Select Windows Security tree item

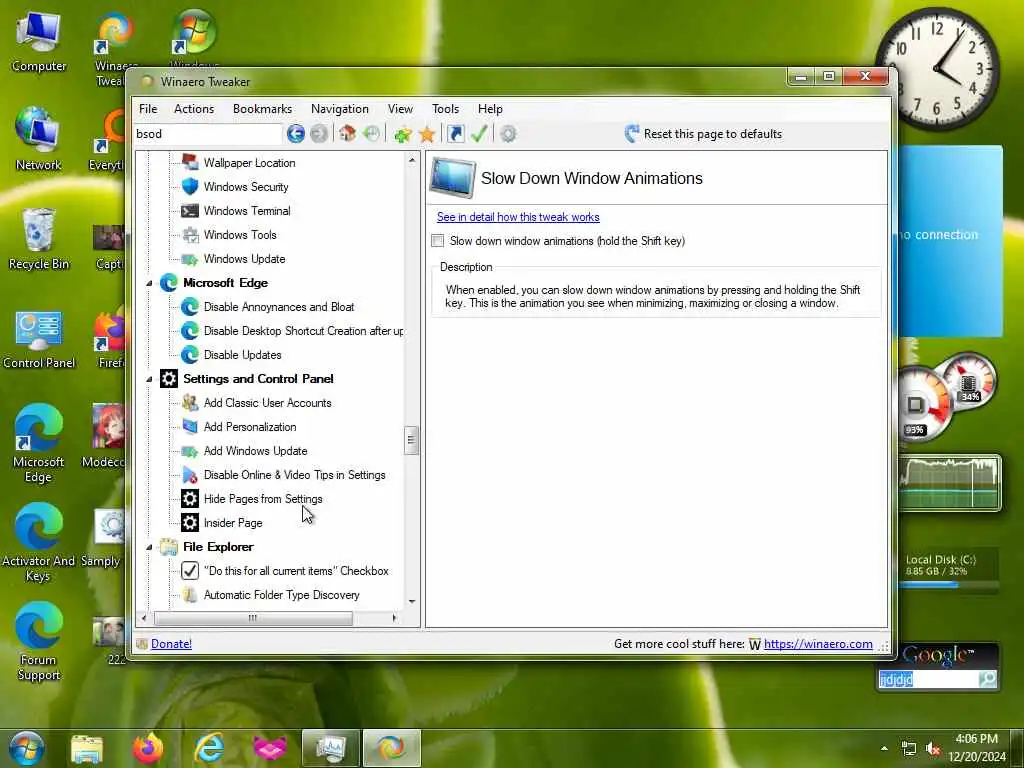tap(246, 187)
